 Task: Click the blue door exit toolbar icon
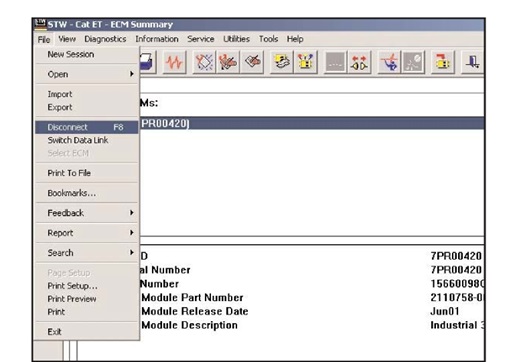(x=472, y=62)
